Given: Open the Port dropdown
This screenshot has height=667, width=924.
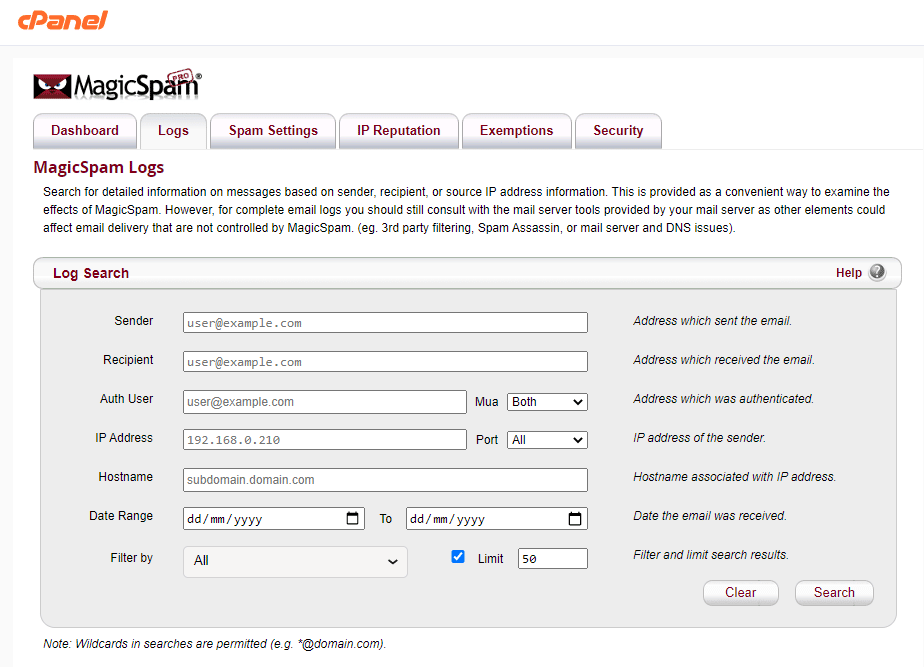Looking at the screenshot, I should point(547,440).
